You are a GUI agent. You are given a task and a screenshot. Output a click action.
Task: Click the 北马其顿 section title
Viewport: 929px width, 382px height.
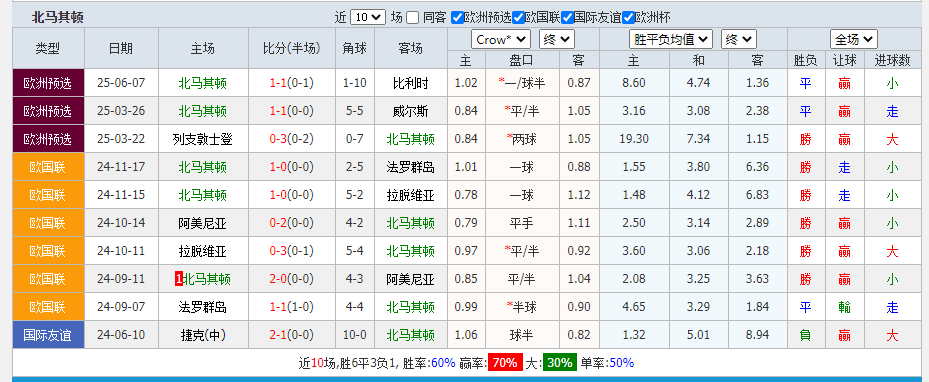[x=57, y=17]
